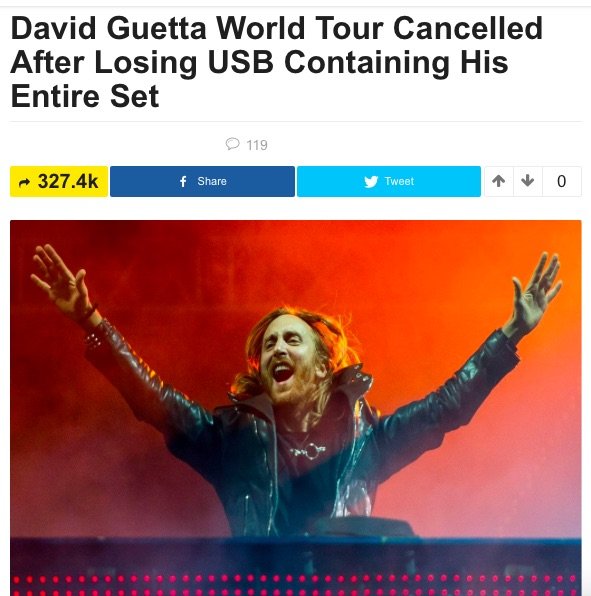Open the 119 comments link
The width and height of the screenshot is (591, 596).
click(x=247, y=144)
